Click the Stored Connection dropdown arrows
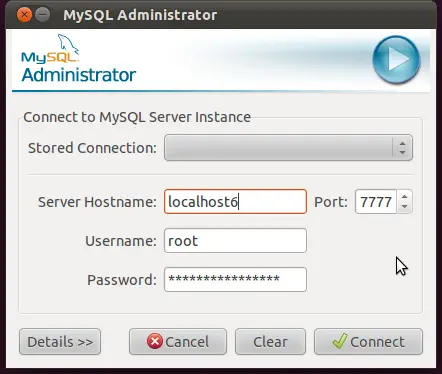This screenshot has height=374, width=442. [x=402, y=148]
